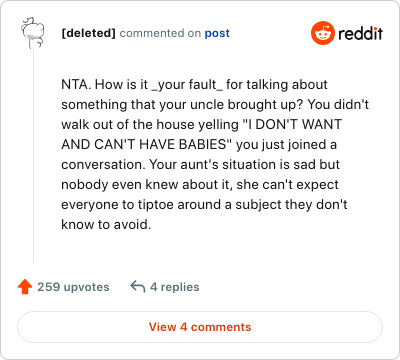Image resolution: width=400 pixels, height=360 pixels.
Task: Upvote with the orange up arrow
Action: (25, 287)
